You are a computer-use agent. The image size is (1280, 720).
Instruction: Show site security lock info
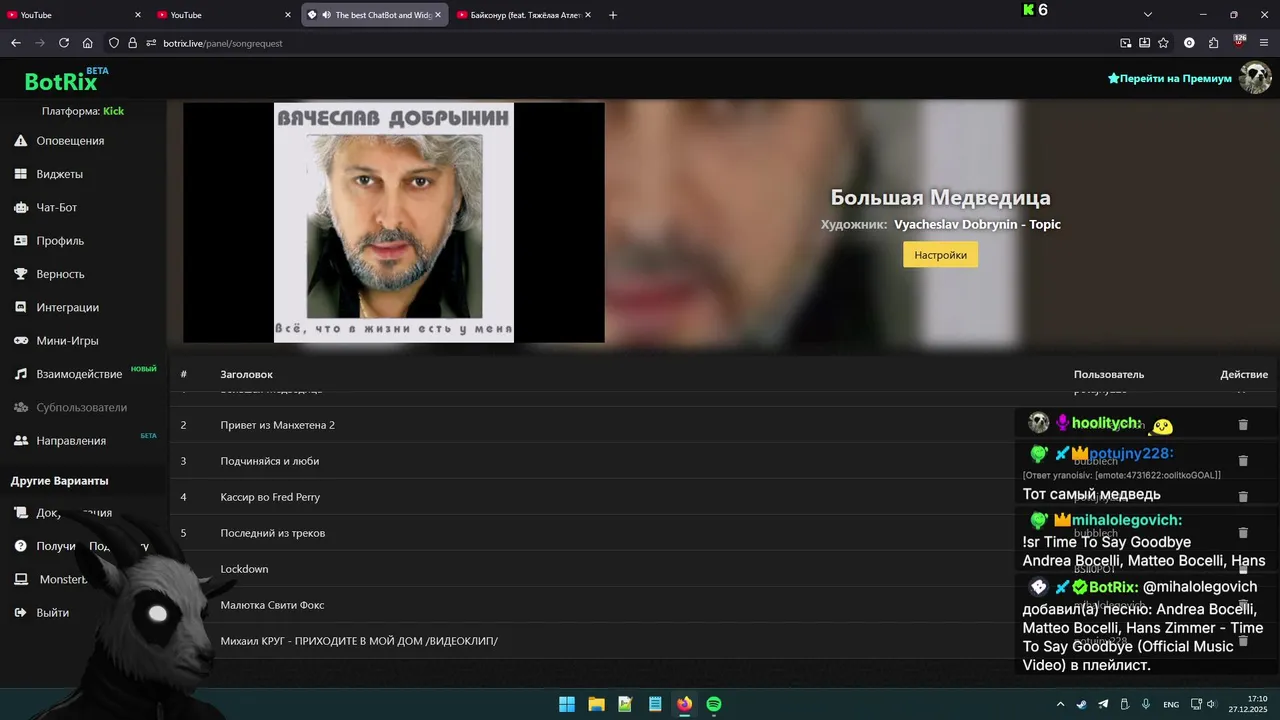click(132, 43)
